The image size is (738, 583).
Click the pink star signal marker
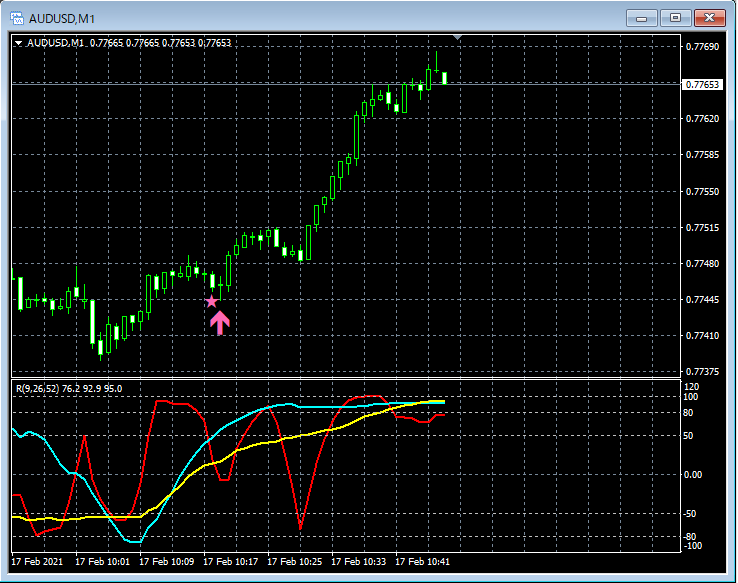(212, 302)
